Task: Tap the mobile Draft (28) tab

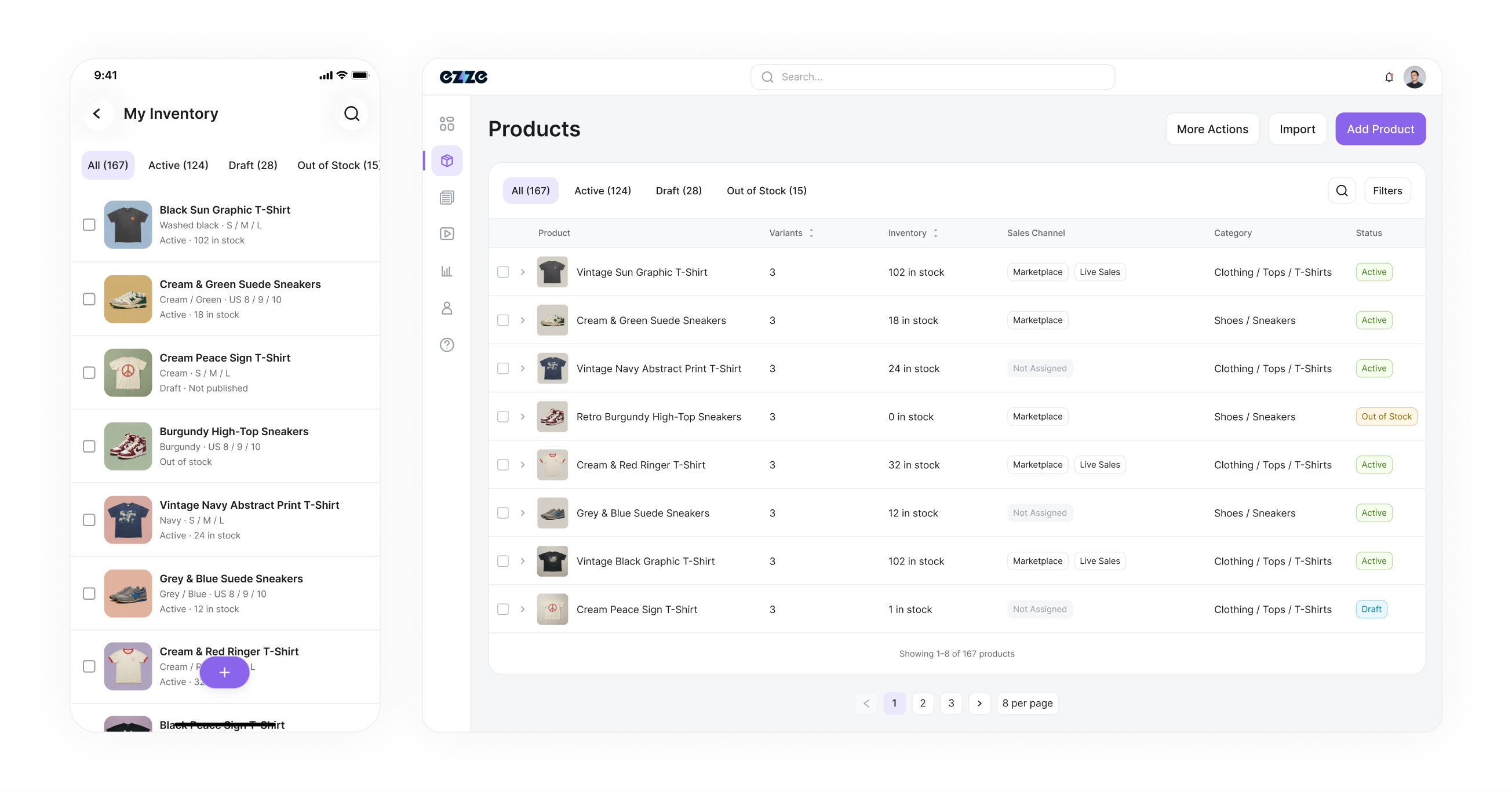Action: (253, 166)
